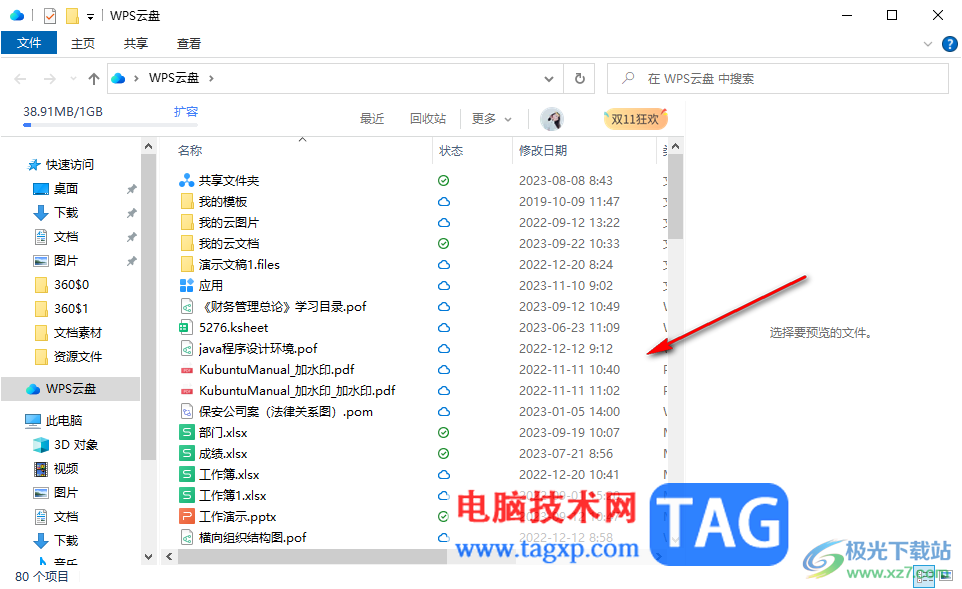This screenshot has height=589, width=962.
Task: Unpin 桌面 with its pin icon
Action: (131, 189)
